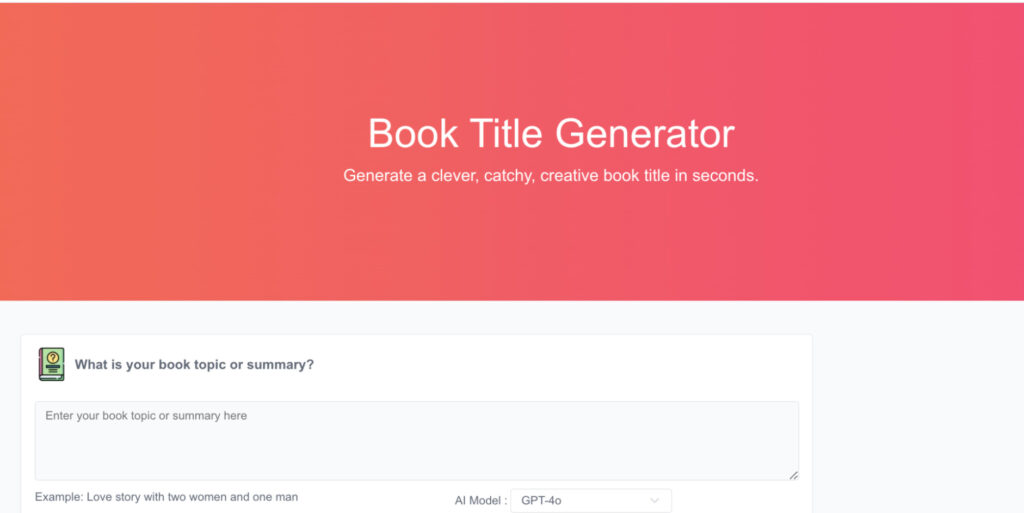Click the word "Generator" in the main heading
The width and height of the screenshot is (1024, 513).
[645, 134]
